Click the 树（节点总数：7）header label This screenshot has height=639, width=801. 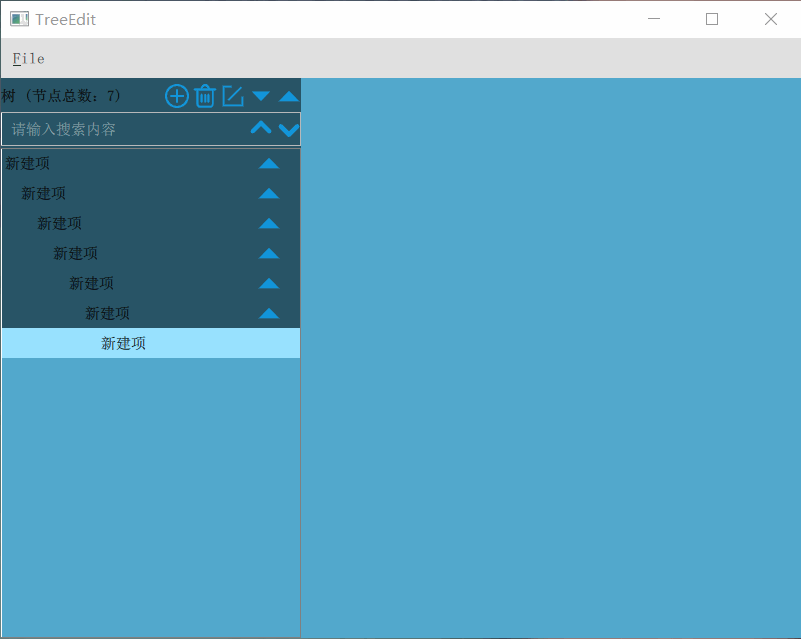[61, 96]
